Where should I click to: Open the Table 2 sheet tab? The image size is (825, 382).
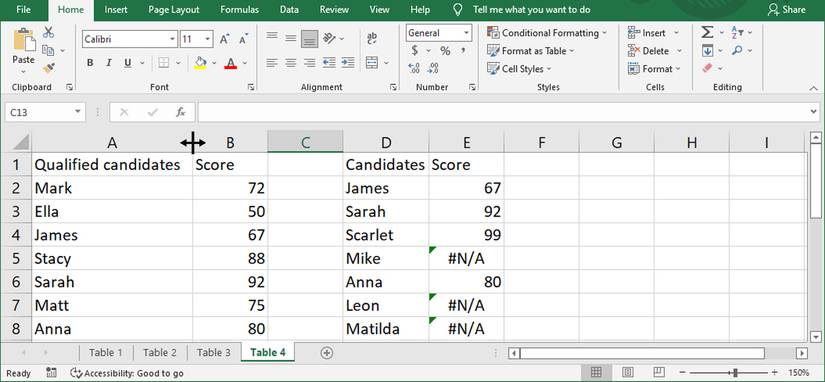[160, 353]
